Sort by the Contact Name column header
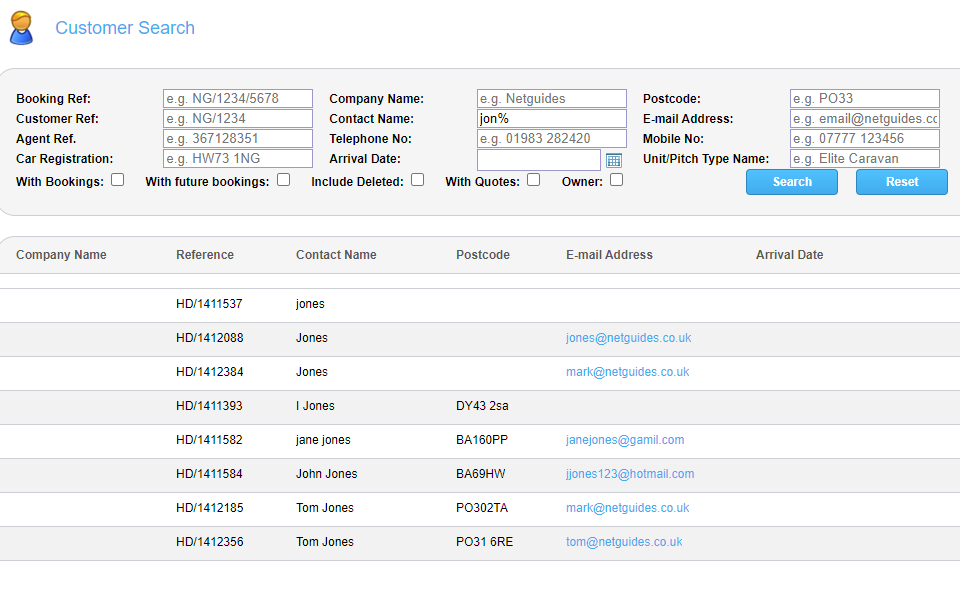This screenshot has width=960, height=594. 336,255
